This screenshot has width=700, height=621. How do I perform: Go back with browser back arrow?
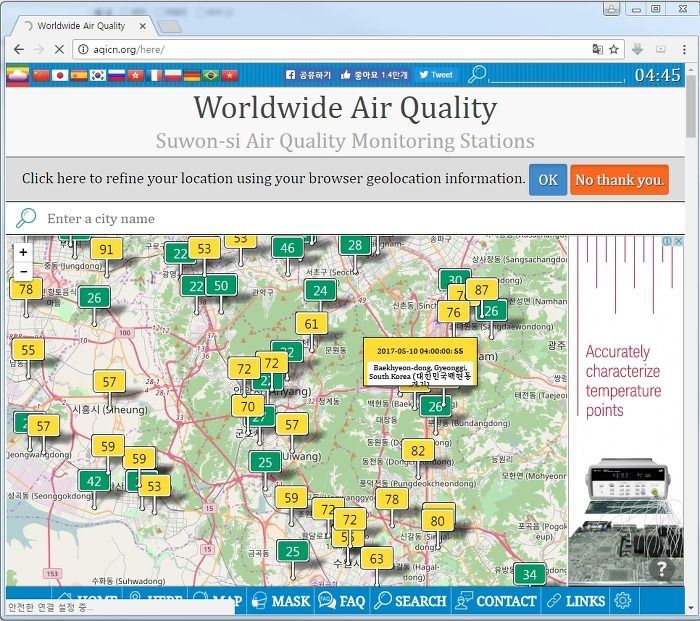click(x=19, y=49)
